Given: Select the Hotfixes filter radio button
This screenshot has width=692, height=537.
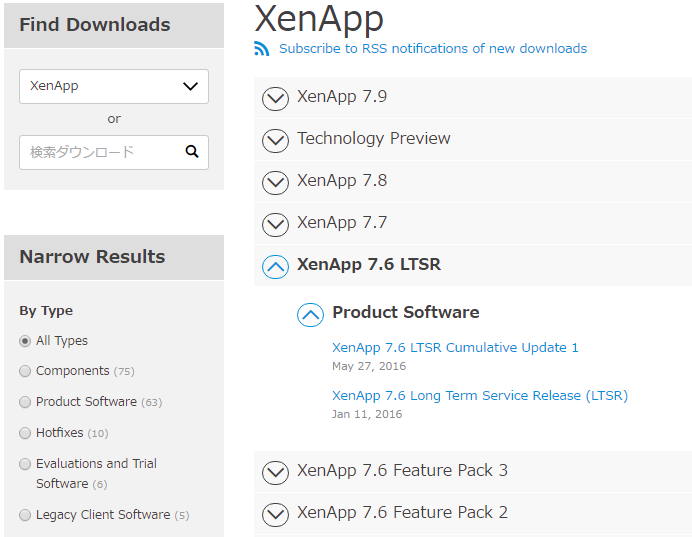Looking at the screenshot, I should click(x=25, y=433).
